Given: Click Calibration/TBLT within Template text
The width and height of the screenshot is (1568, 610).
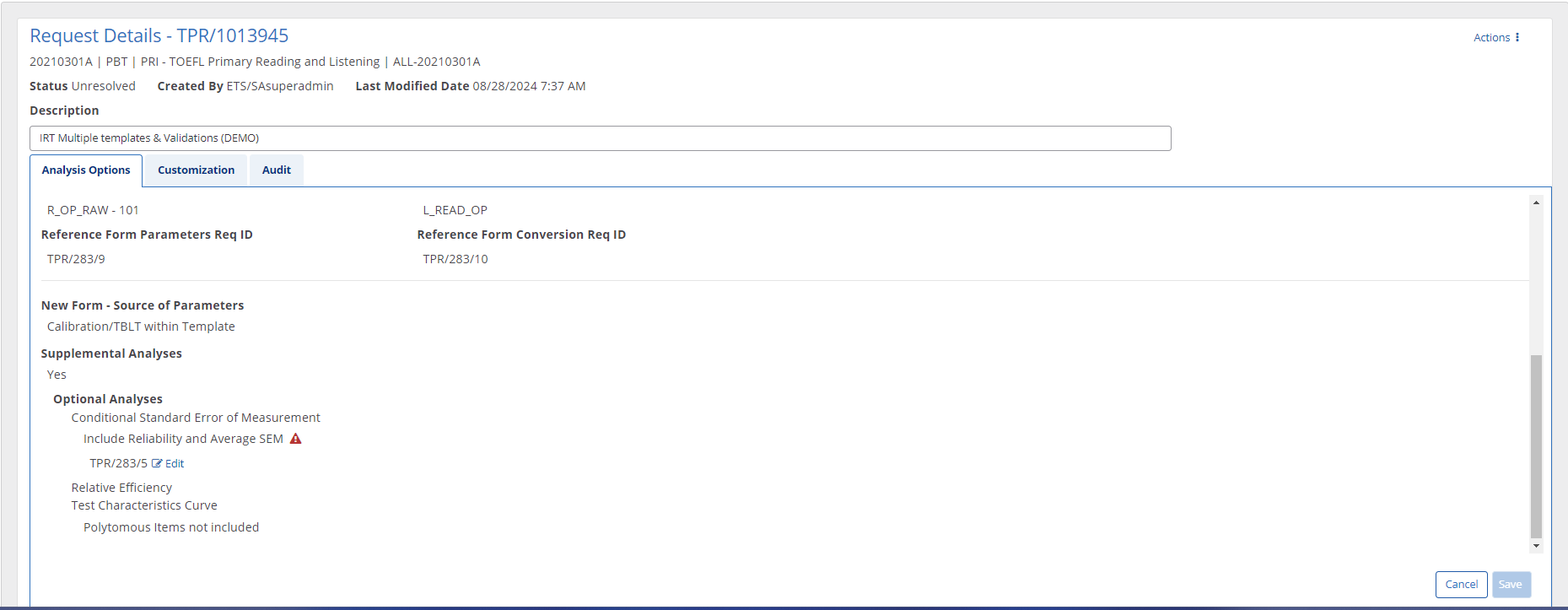Looking at the screenshot, I should [x=141, y=327].
